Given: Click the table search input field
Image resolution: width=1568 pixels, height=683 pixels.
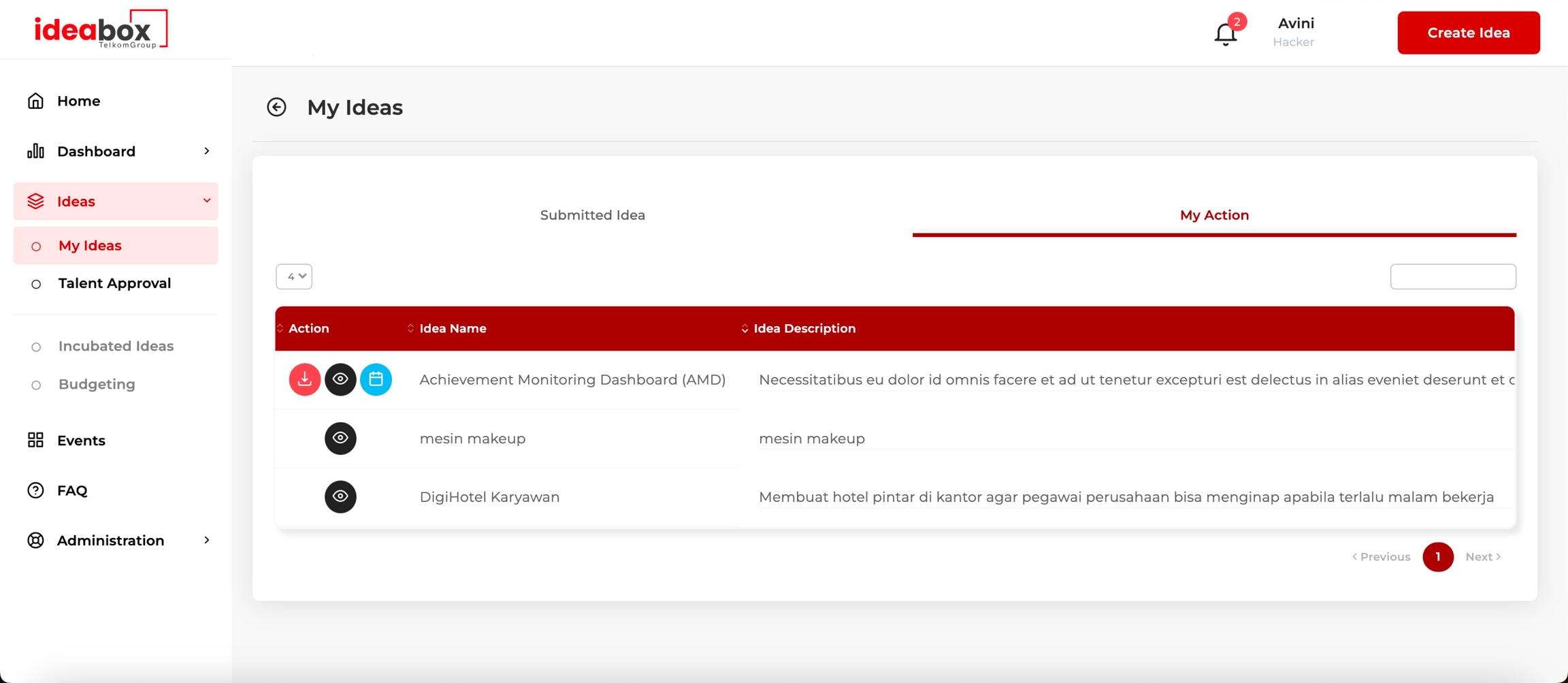Looking at the screenshot, I should [1452, 276].
